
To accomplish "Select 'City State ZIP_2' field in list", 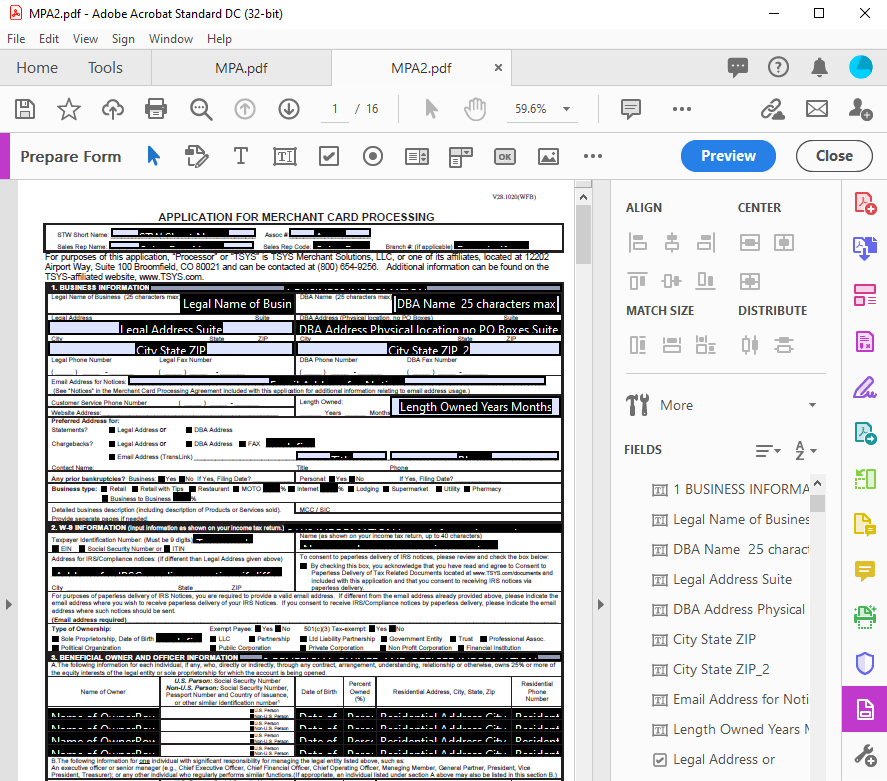I will (721, 670).
